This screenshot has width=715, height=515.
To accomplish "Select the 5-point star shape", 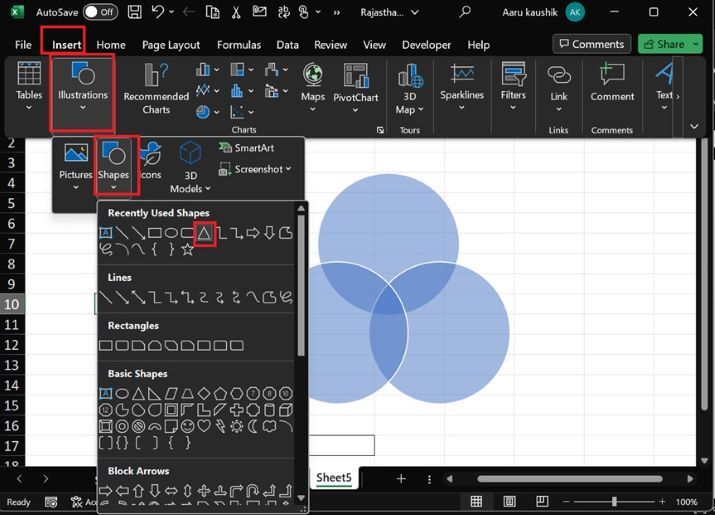I will tap(187, 250).
